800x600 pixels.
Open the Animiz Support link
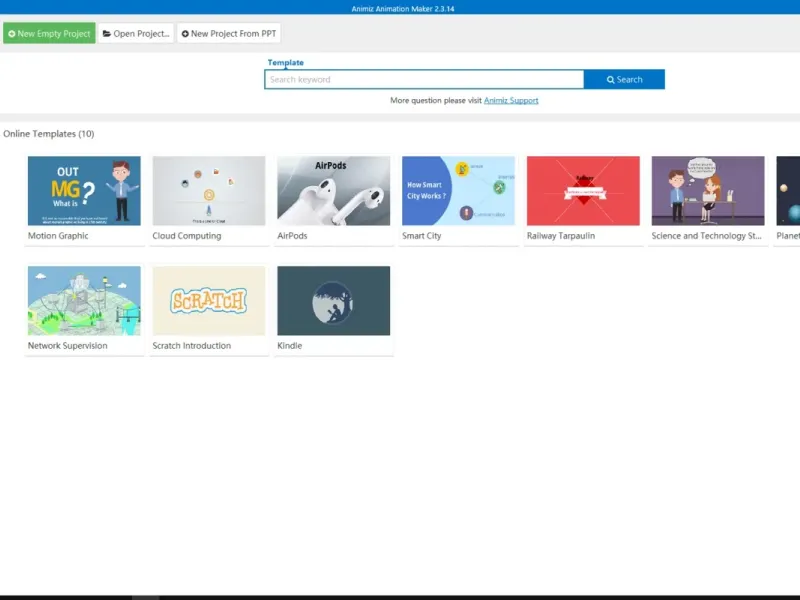pos(511,101)
